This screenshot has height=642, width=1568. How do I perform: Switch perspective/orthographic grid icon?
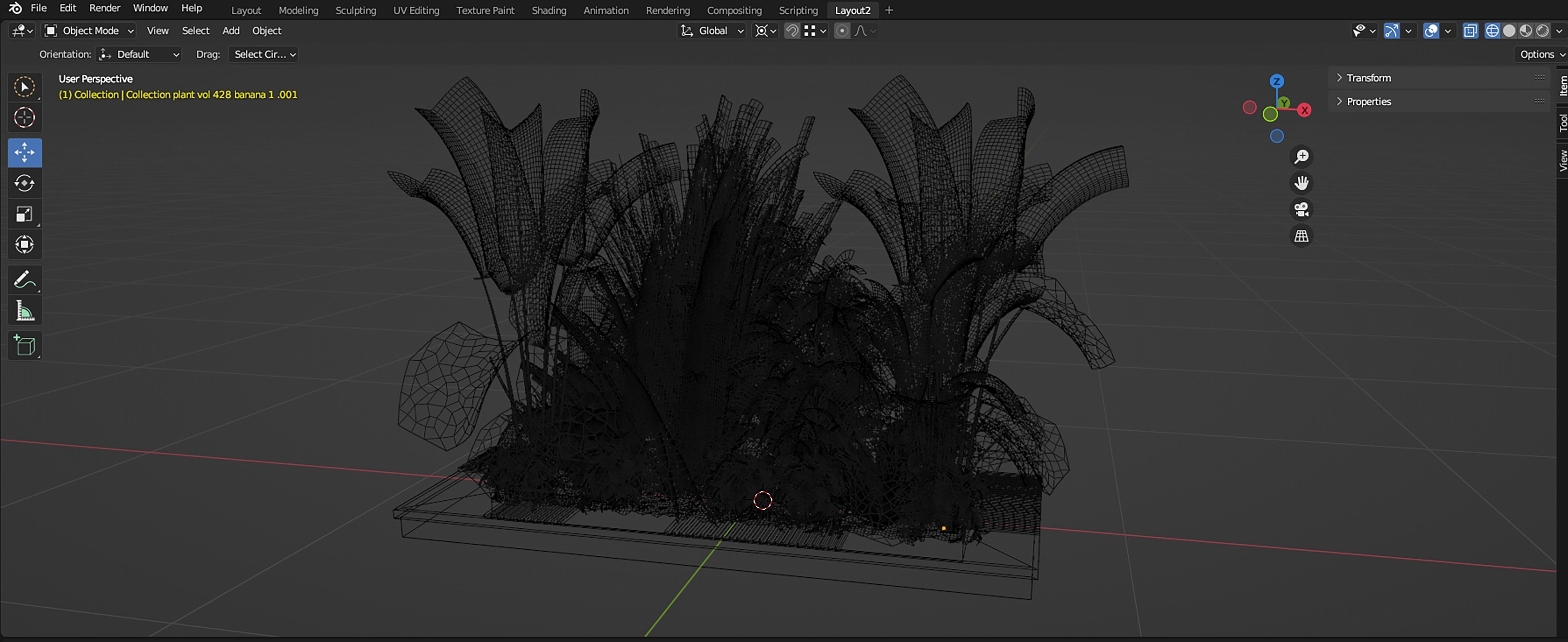coord(1301,235)
